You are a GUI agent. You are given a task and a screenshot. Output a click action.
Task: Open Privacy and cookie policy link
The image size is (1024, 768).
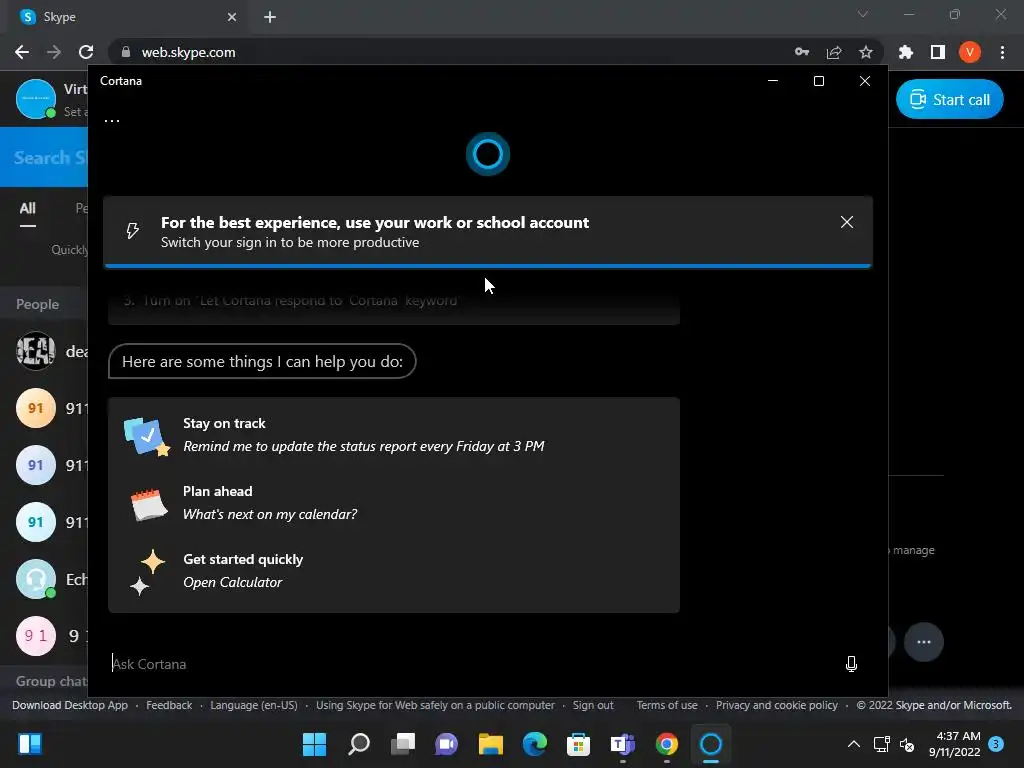(x=776, y=705)
